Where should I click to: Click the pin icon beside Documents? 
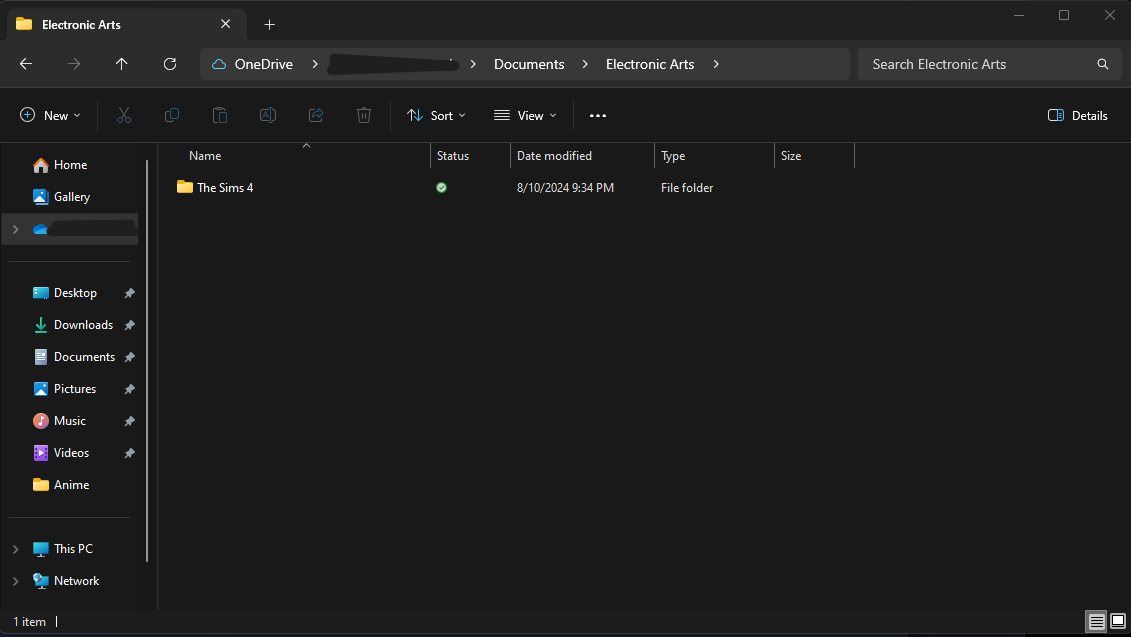coord(129,357)
